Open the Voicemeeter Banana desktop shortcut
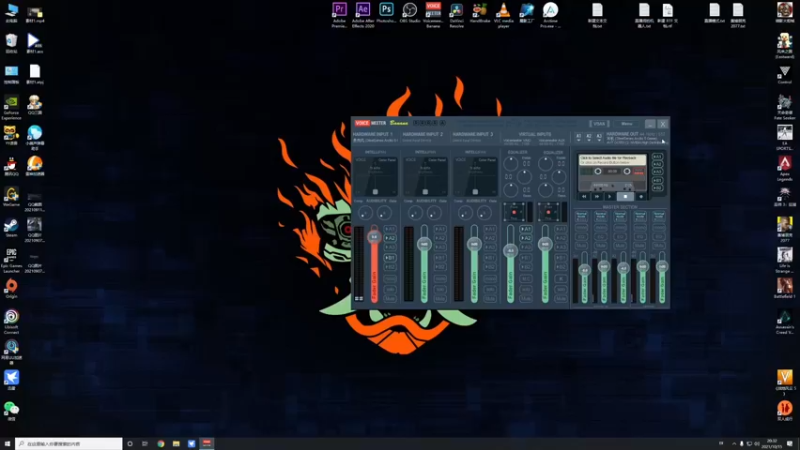This screenshot has height=450, width=800. 433,14
